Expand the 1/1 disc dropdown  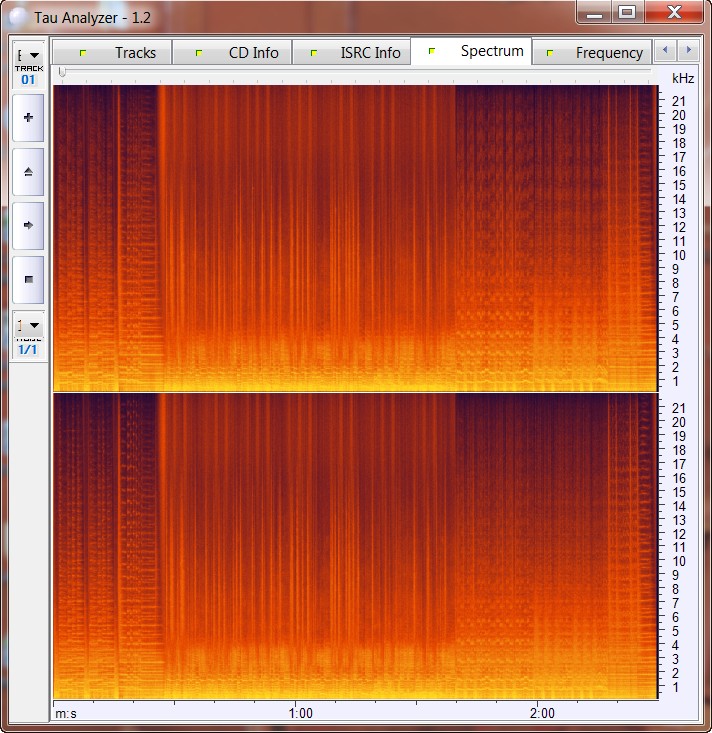pos(28,326)
